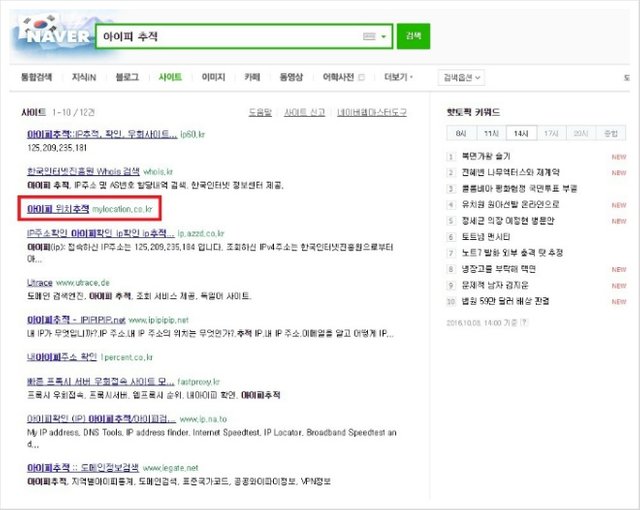Click the ipercent.co.kr URL
Screen dimensions: 640x510
(x=127, y=357)
